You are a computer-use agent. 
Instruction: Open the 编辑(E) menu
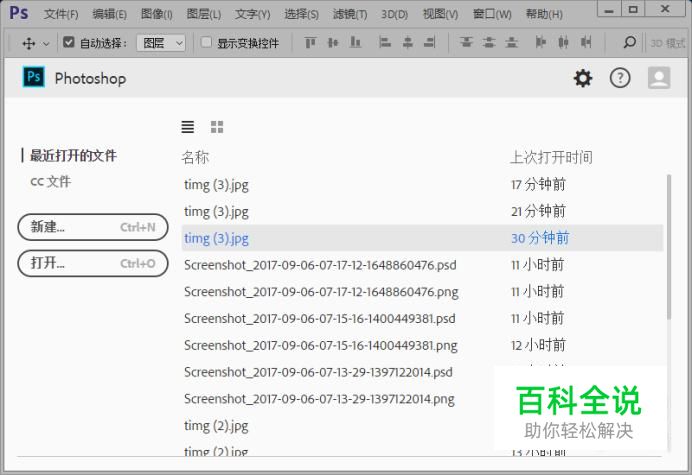(x=109, y=14)
